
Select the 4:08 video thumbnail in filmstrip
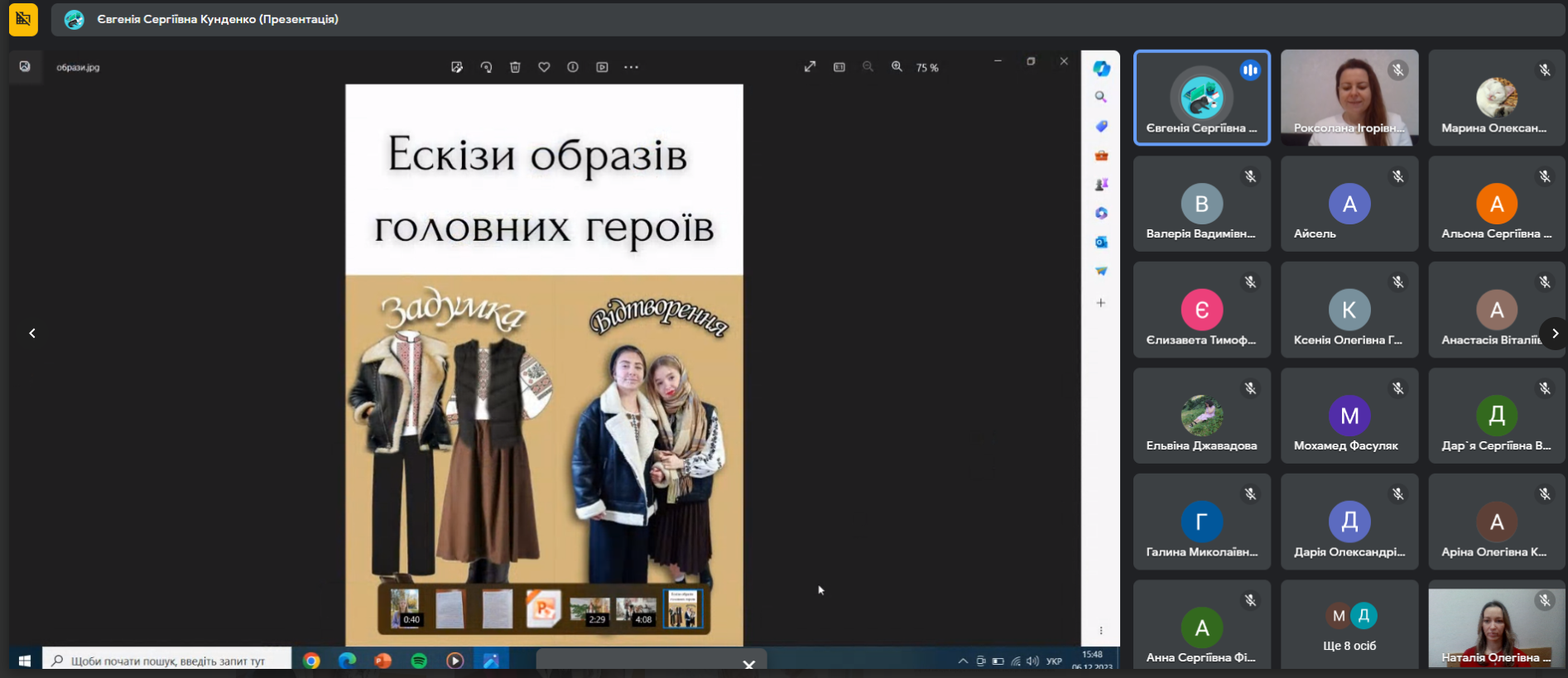pos(636,610)
